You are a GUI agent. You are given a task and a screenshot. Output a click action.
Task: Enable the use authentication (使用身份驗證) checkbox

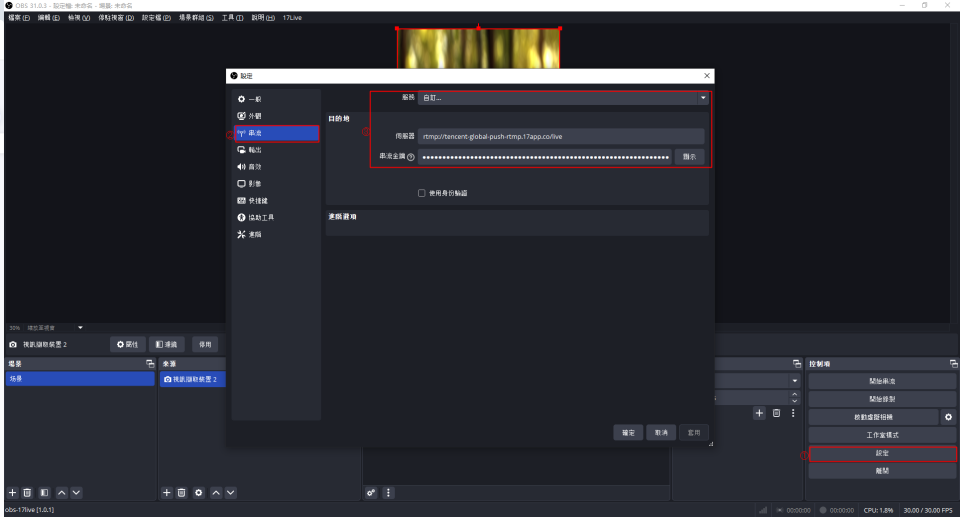click(422, 193)
